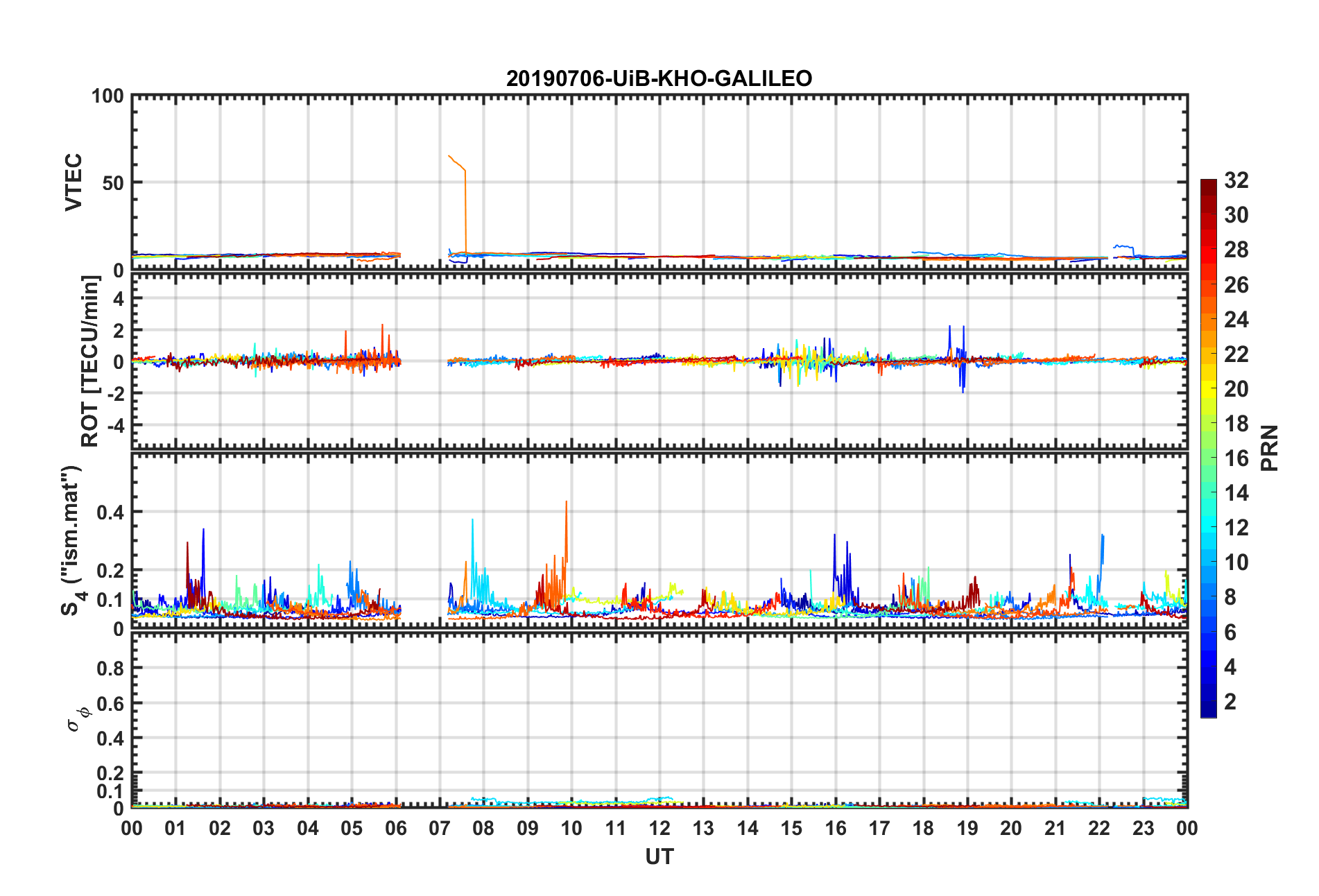Screen dimensions: 1319x896
Task: Click the UT x-axis label
Action: (659, 857)
